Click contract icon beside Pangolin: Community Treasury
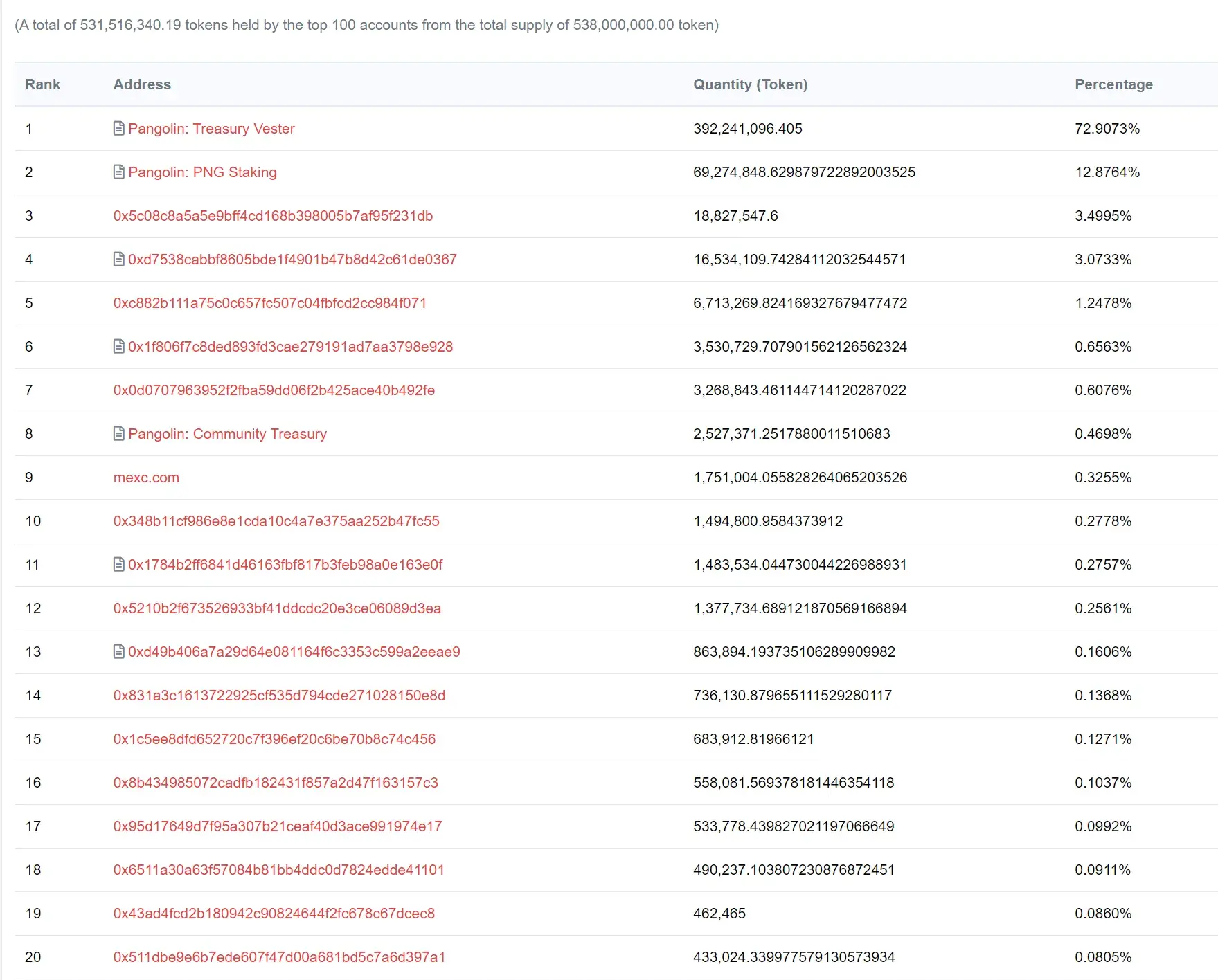Image resolution: width=1218 pixels, height=980 pixels. click(x=119, y=434)
